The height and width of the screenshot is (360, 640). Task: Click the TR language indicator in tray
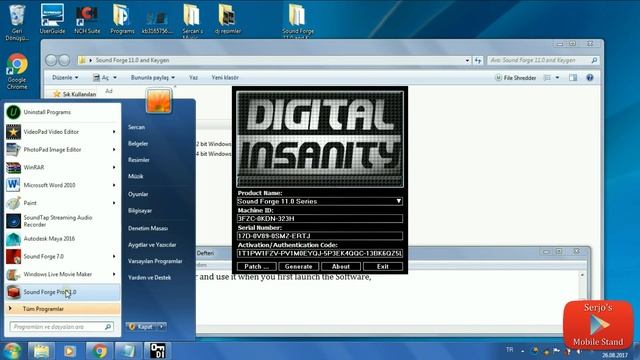pos(509,350)
